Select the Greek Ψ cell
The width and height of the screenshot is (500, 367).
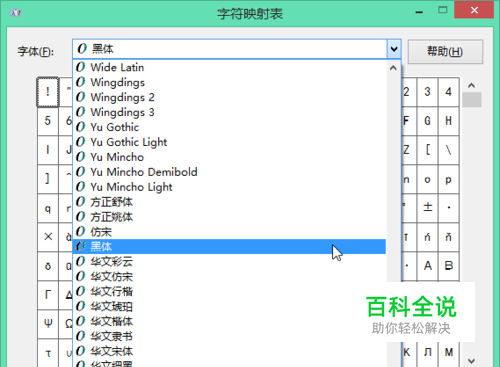[x=48, y=324]
